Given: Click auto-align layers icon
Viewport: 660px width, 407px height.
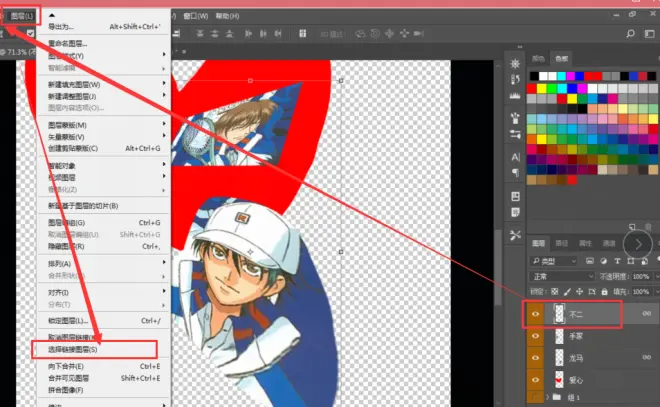Looking at the screenshot, I should (x=303, y=34).
